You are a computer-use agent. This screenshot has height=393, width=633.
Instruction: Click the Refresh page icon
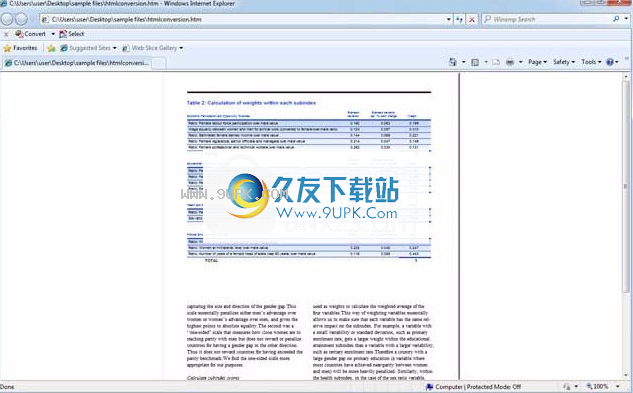[459, 19]
